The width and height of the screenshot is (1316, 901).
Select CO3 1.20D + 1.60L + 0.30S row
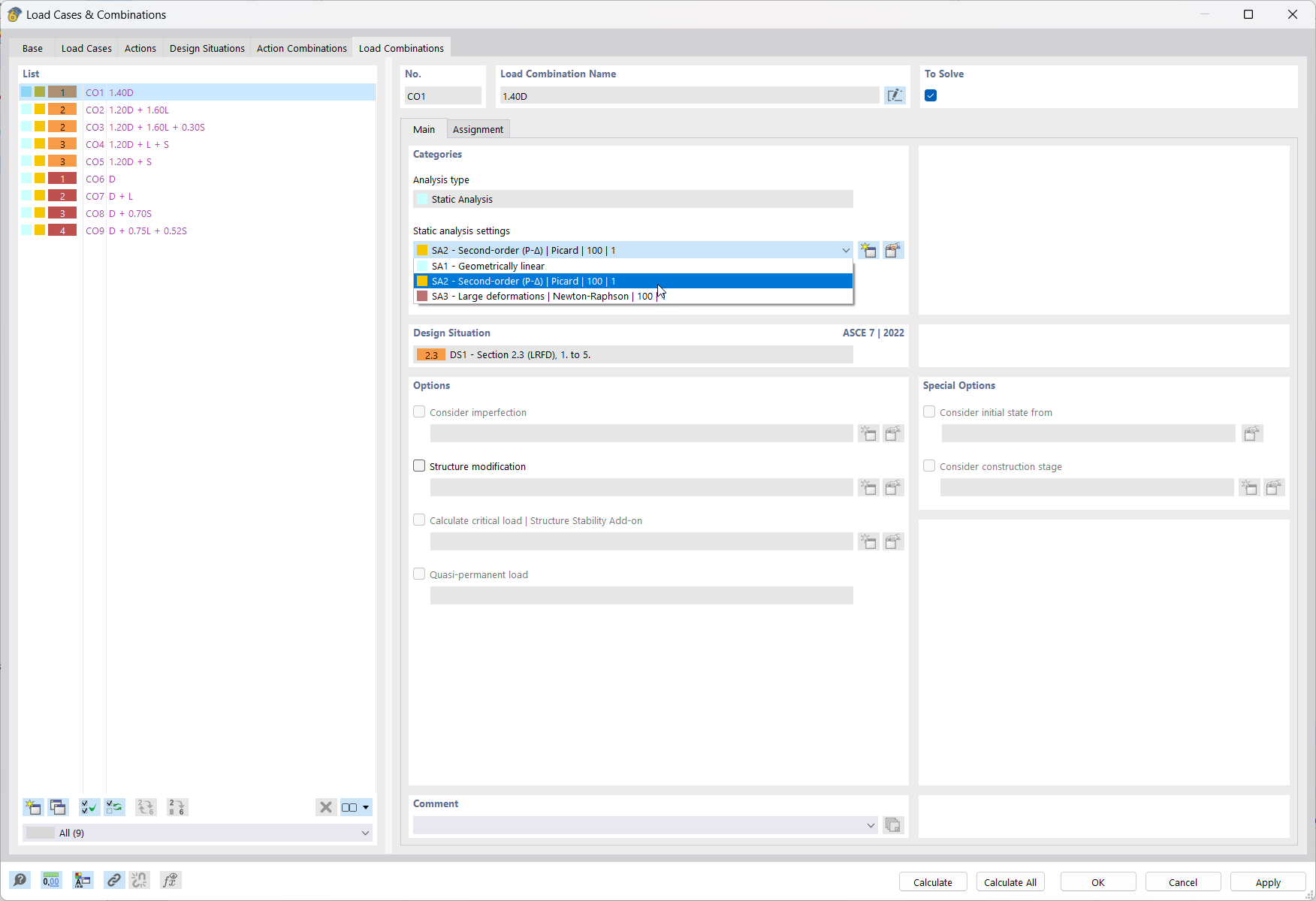click(198, 127)
